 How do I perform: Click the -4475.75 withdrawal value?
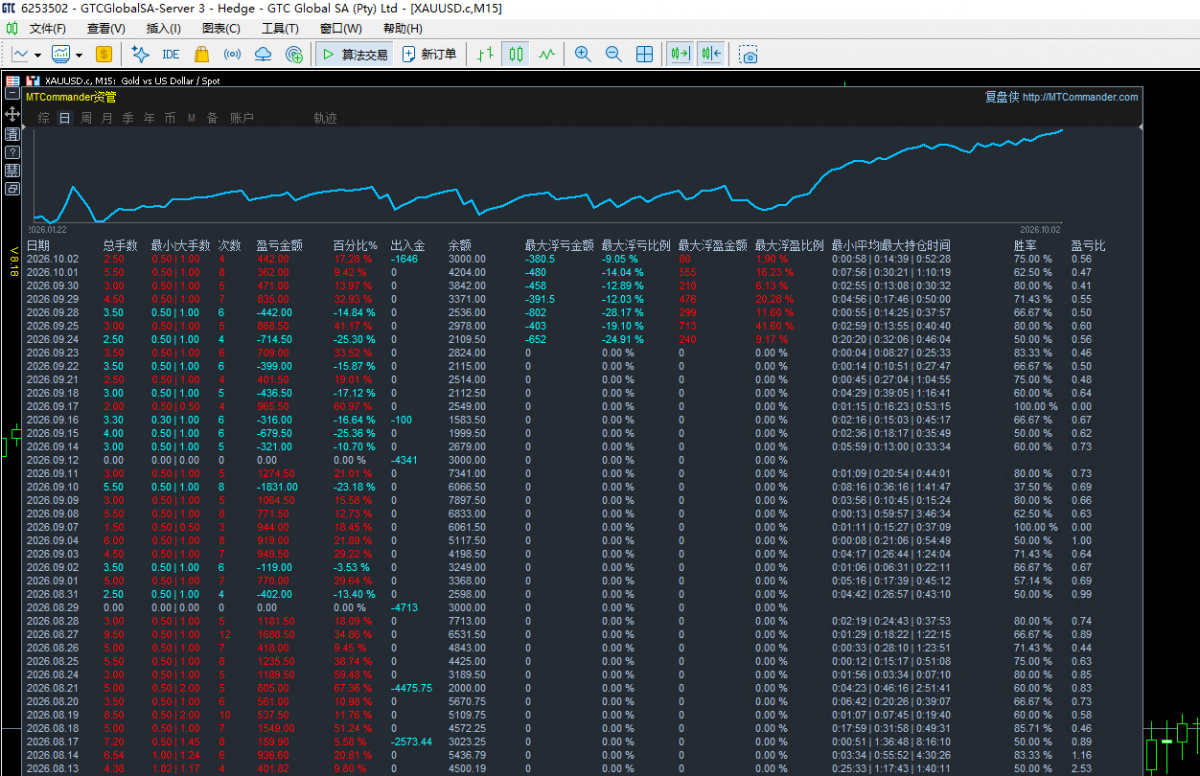410,688
